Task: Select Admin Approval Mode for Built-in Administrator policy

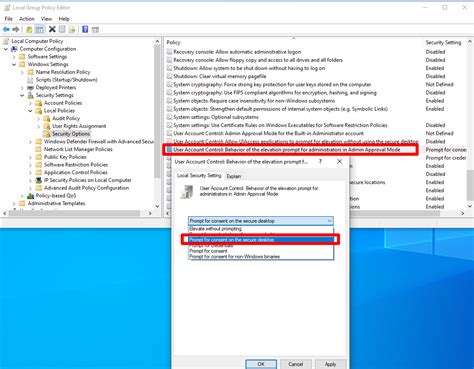Action: point(268,133)
